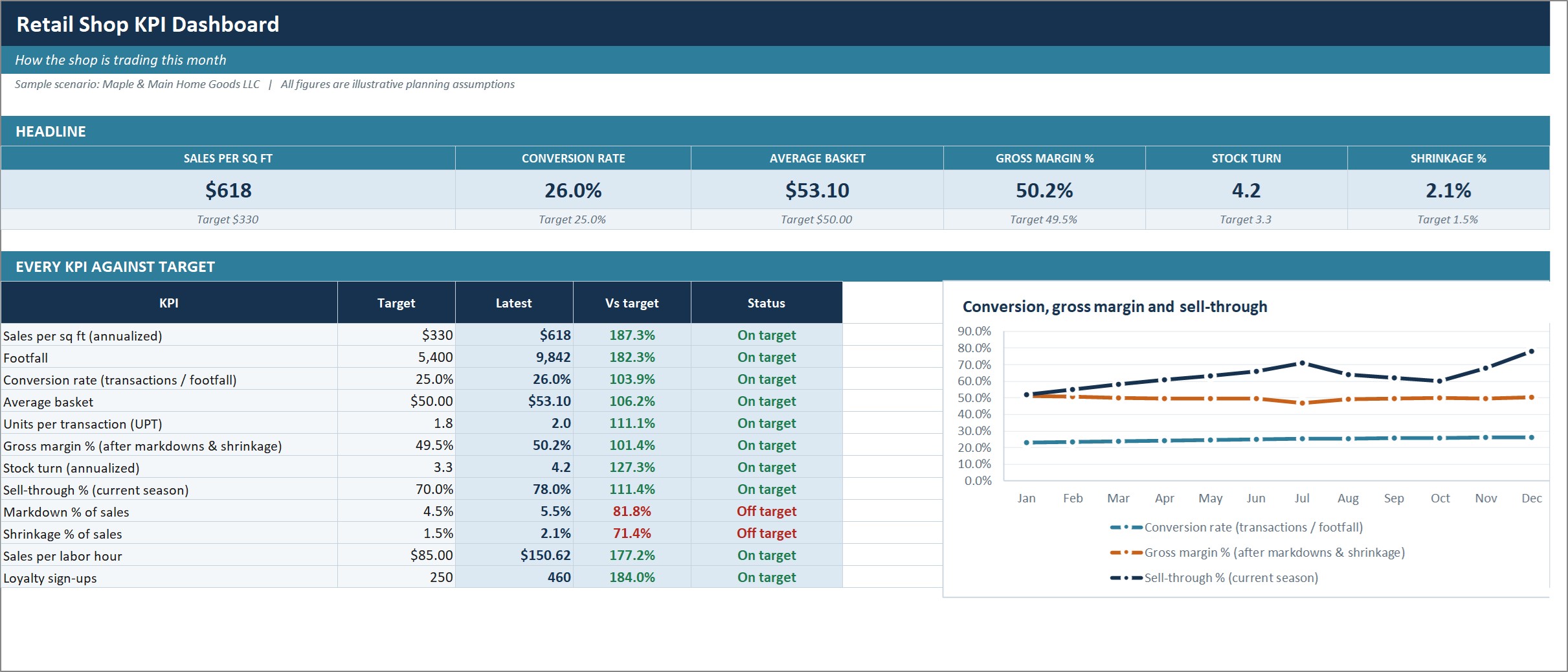
Task: Click the Latest column header
Action: tap(513, 303)
